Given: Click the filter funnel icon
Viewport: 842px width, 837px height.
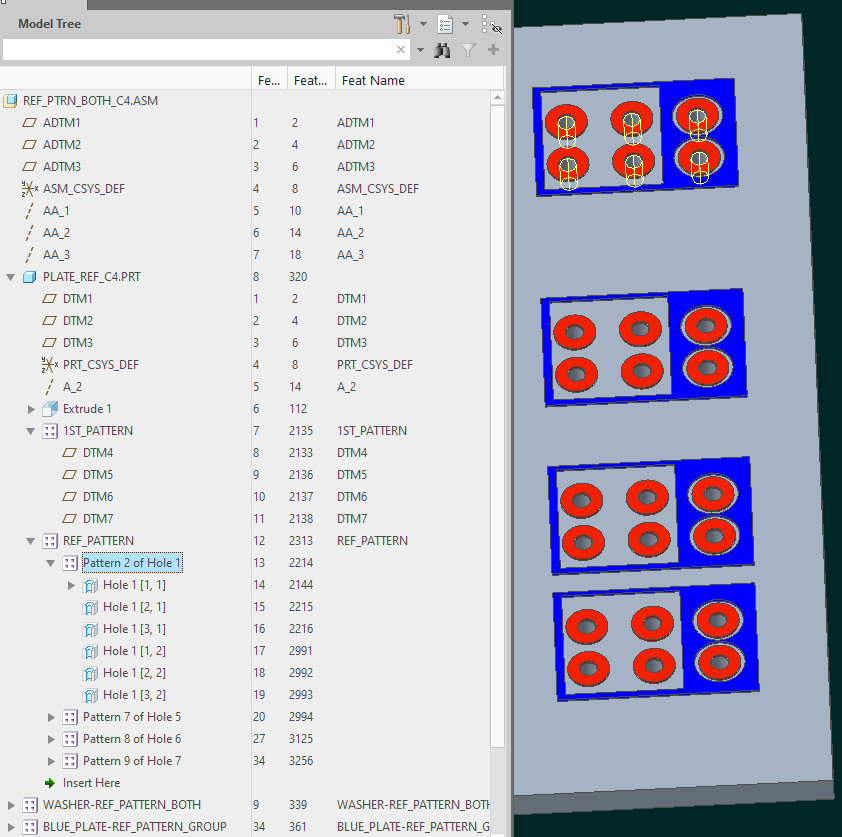Looking at the screenshot, I should pyautogui.click(x=467, y=49).
